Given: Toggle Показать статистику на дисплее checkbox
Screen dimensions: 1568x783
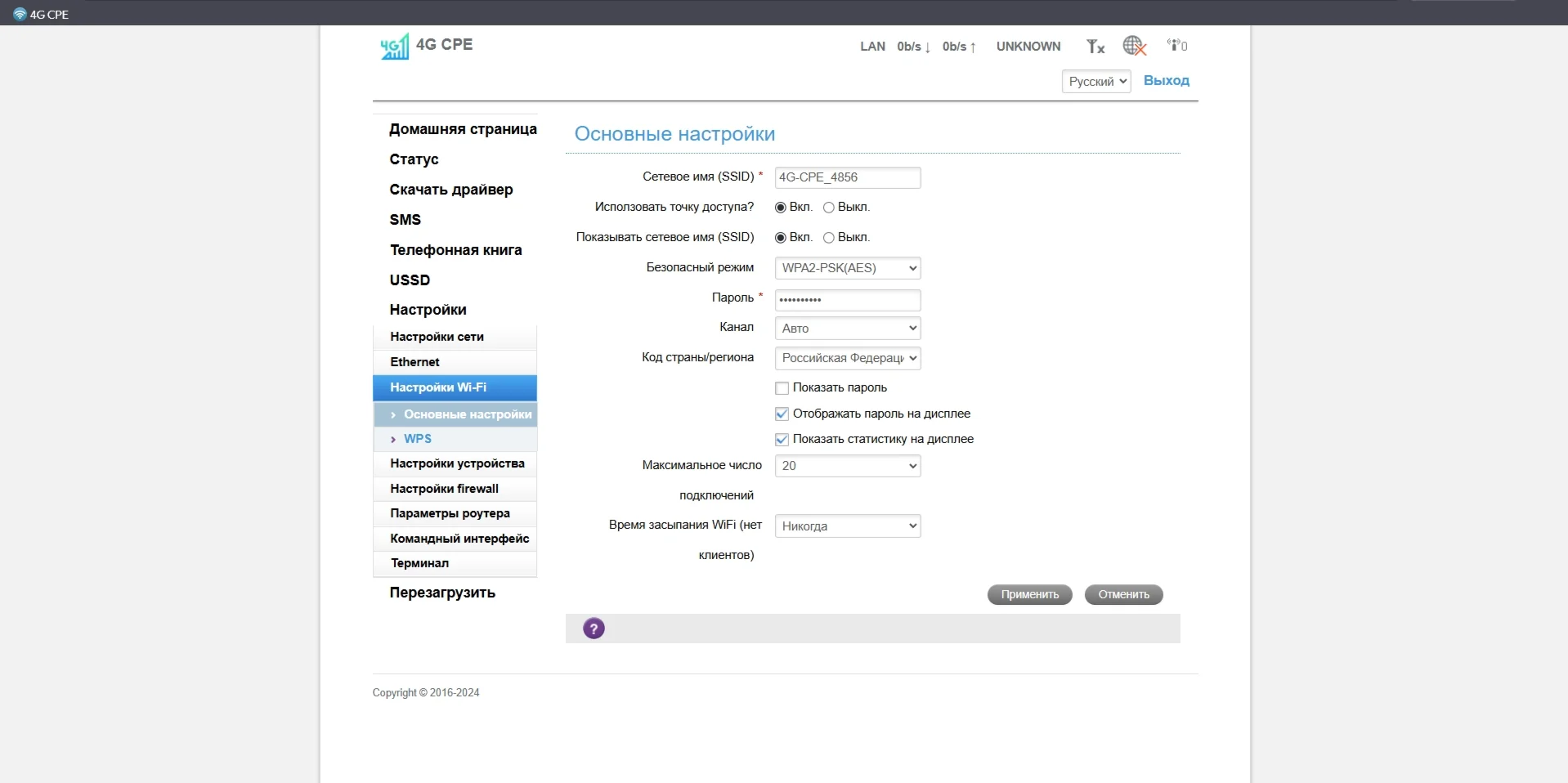Looking at the screenshot, I should pos(782,440).
